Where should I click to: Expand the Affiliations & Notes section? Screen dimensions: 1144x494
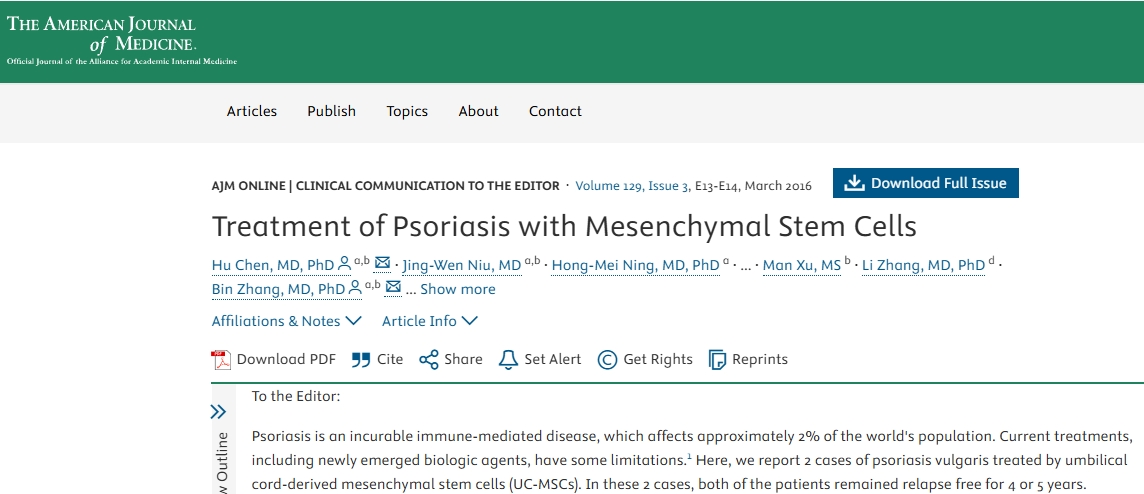(x=286, y=321)
